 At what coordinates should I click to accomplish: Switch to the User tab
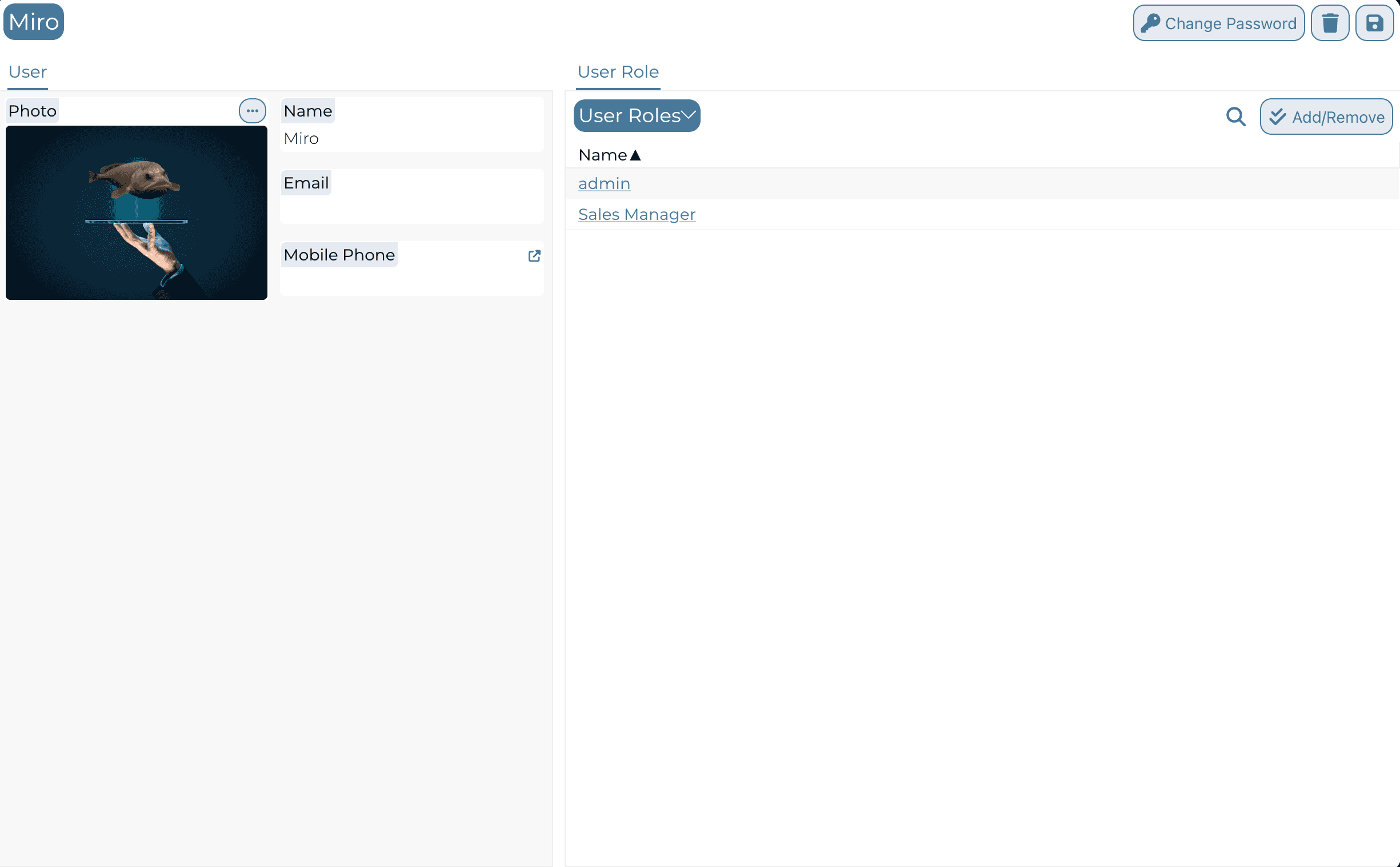(x=27, y=72)
